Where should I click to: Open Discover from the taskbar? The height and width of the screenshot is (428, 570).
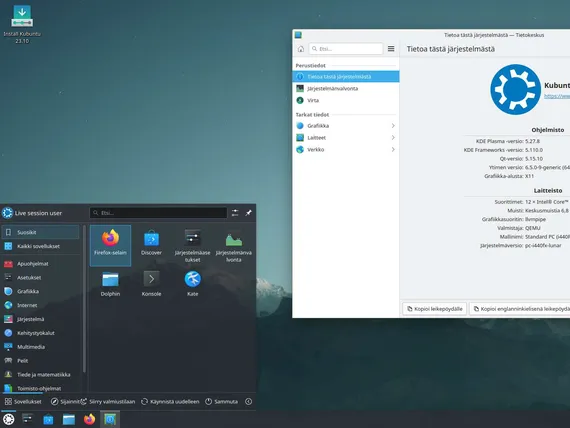pyautogui.click(x=48, y=419)
